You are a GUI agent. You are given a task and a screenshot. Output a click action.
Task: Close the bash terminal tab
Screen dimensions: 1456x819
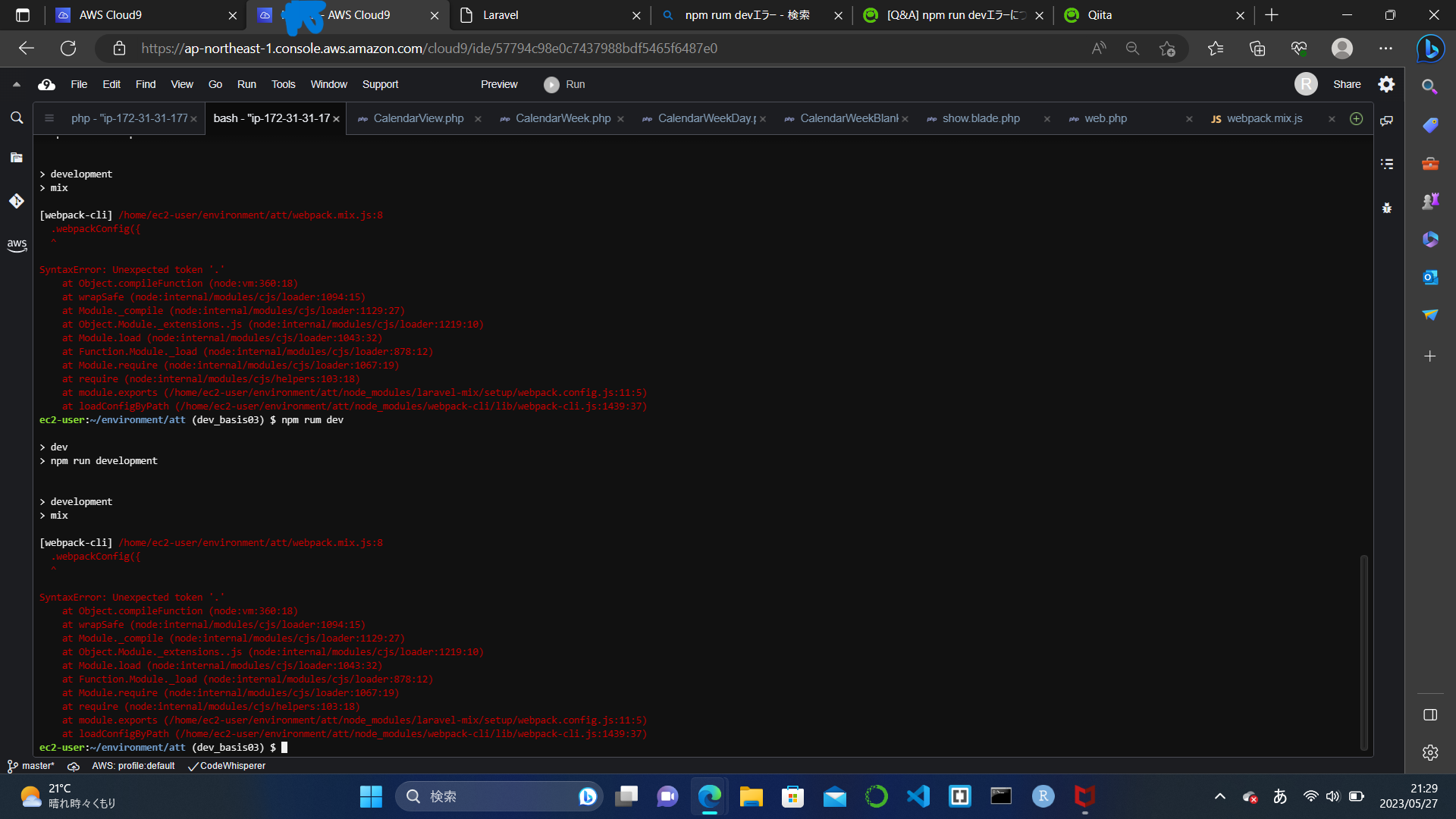[336, 119]
